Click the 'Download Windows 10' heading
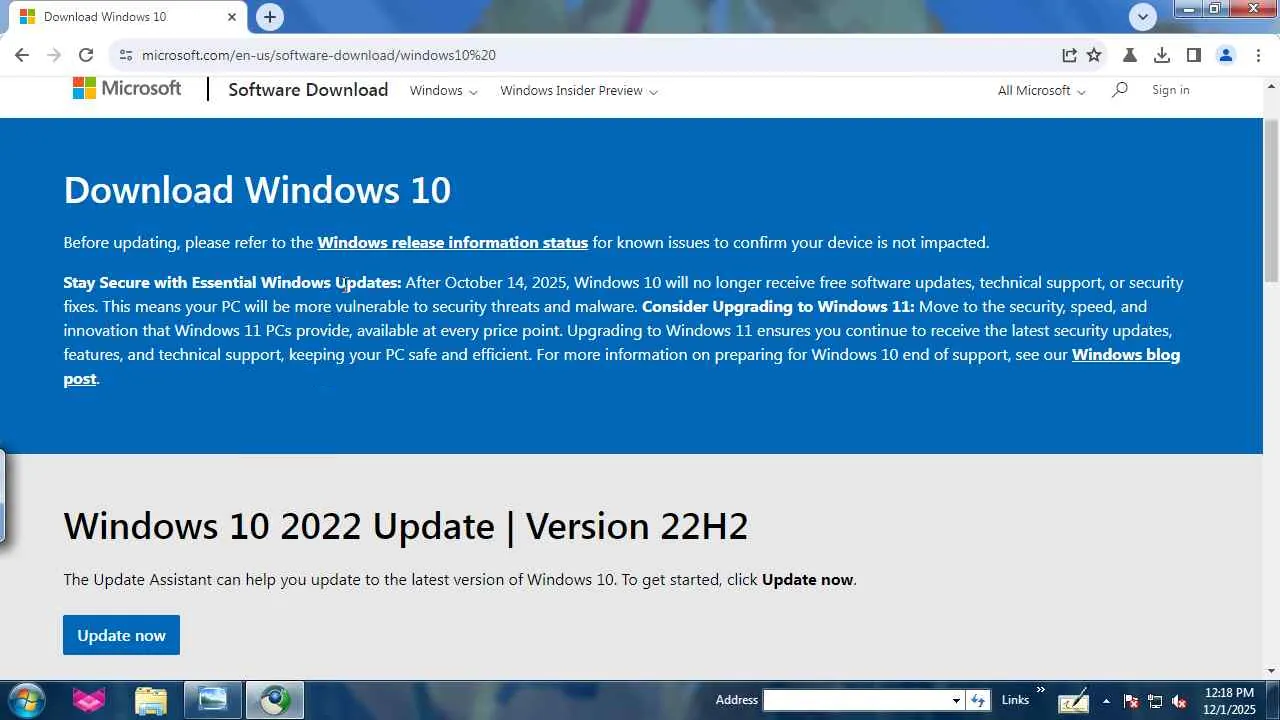Image resolution: width=1280 pixels, height=720 pixels. pos(257,190)
